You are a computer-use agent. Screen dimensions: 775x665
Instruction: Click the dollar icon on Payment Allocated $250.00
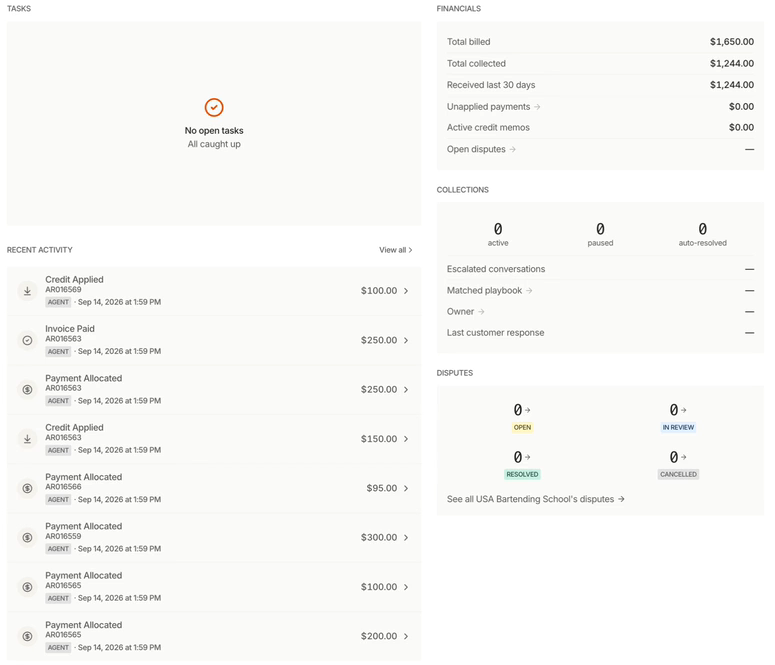pos(28,390)
